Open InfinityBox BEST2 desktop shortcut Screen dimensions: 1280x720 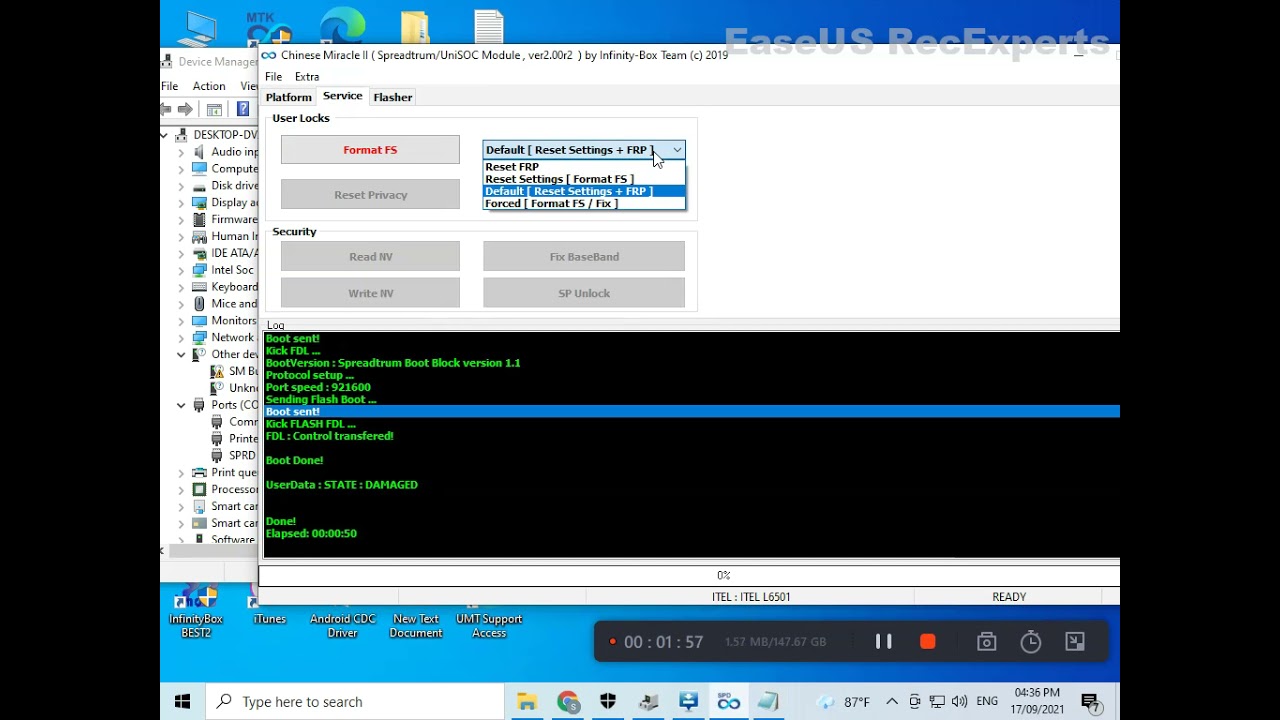[196, 613]
